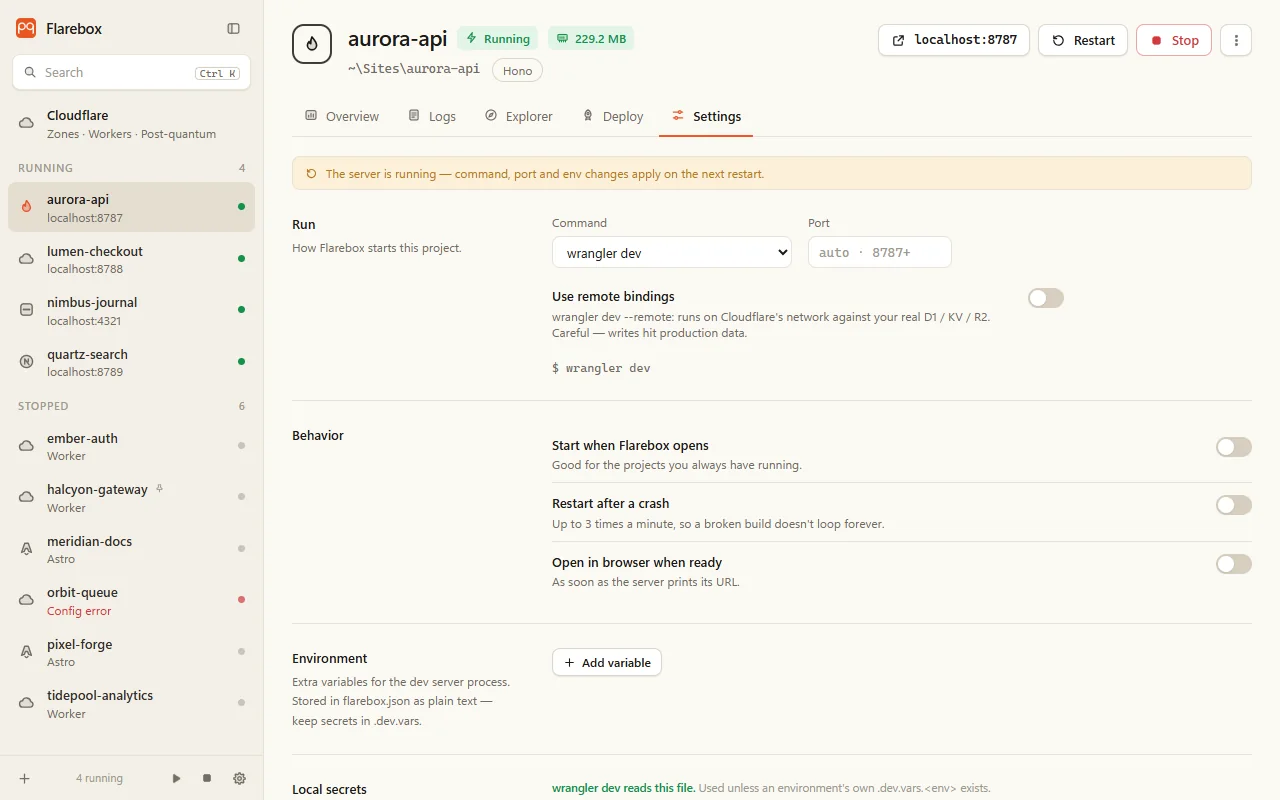Focus the Port input field
The height and width of the screenshot is (800, 1280).
click(x=880, y=253)
